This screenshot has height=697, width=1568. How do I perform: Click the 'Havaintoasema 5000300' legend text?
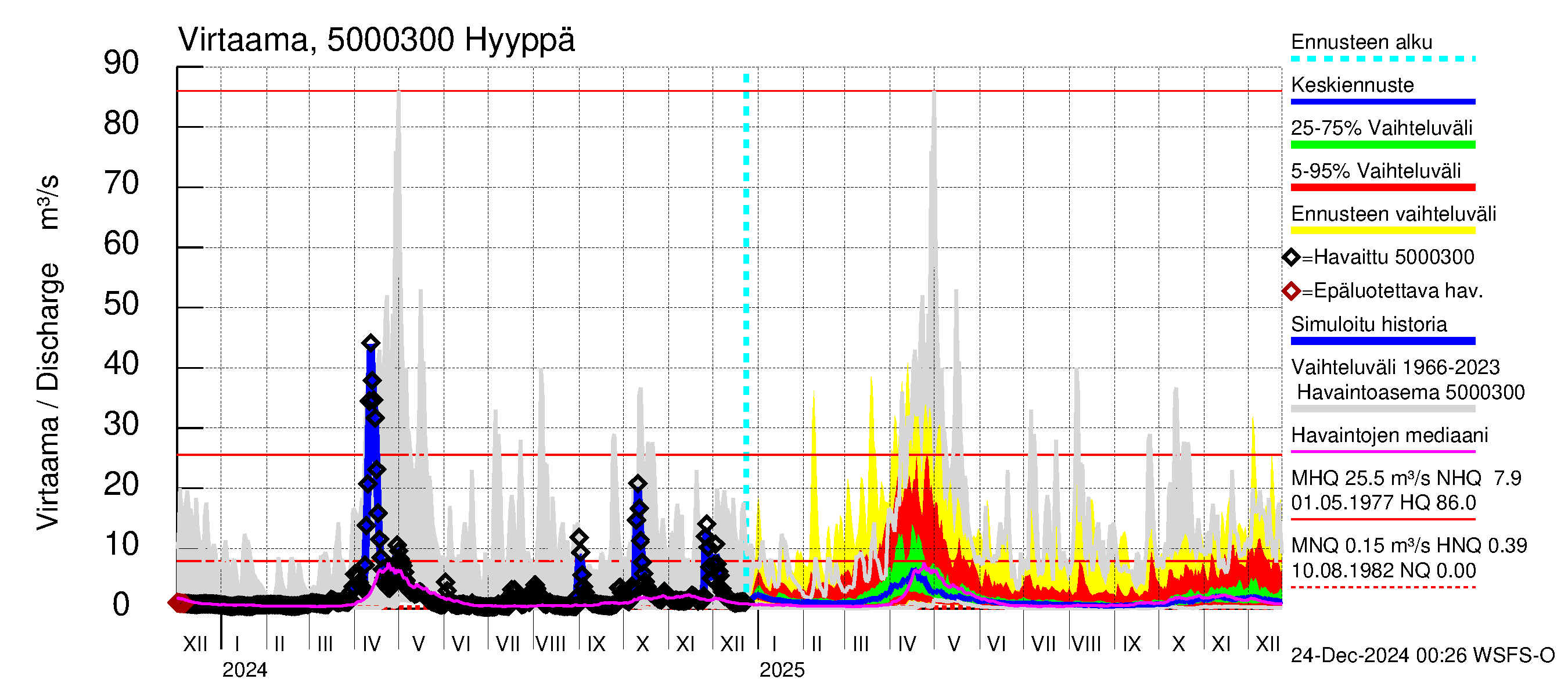tap(1411, 393)
